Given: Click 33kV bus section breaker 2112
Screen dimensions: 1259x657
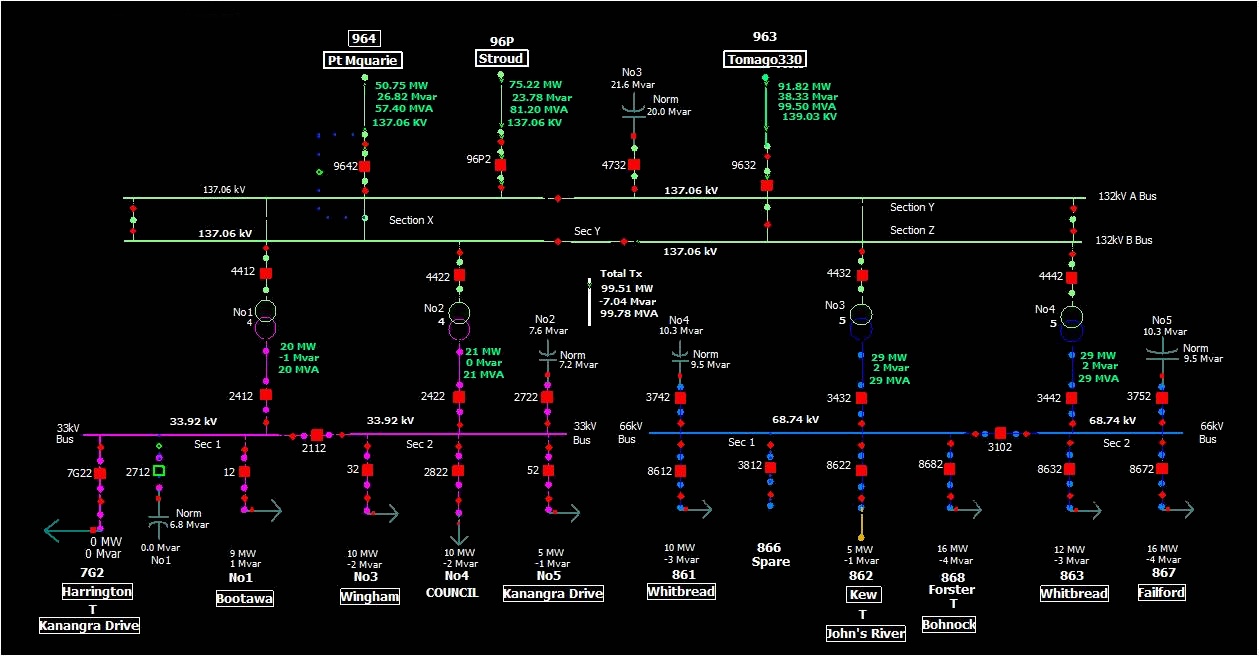Looking at the screenshot, I should [x=317, y=435].
